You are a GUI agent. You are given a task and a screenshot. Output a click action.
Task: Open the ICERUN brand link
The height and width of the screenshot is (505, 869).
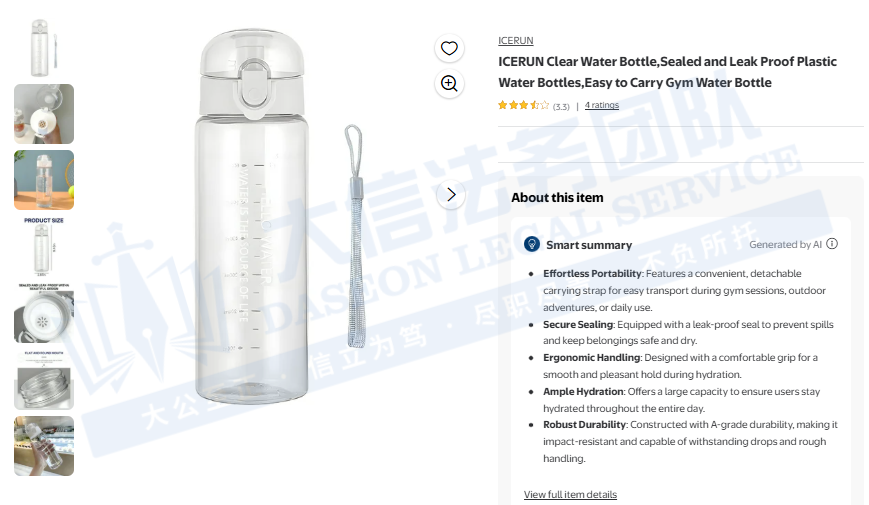pyautogui.click(x=516, y=41)
